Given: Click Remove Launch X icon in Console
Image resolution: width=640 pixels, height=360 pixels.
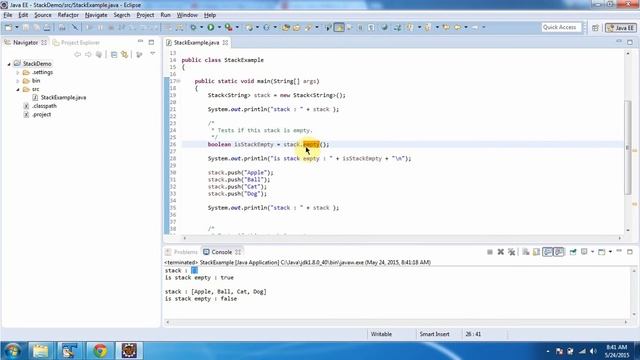Looking at the screenshot, I should pos(500,252).
